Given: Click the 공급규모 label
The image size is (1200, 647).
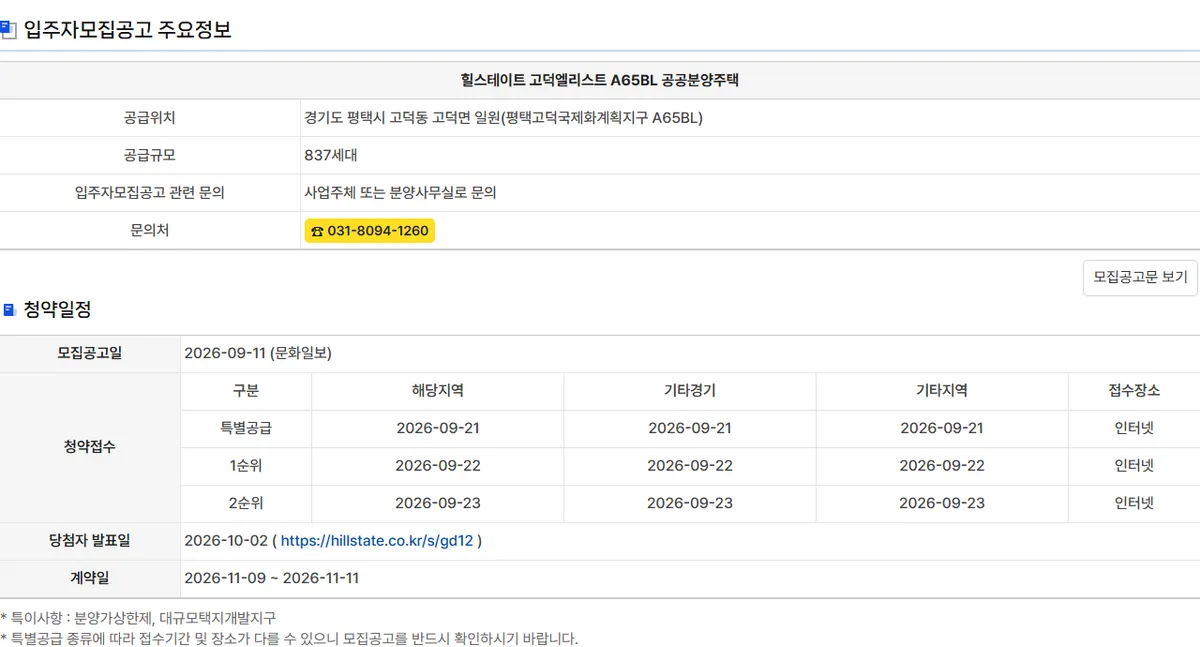Looking at the screenshot, I should coord(150,156).
